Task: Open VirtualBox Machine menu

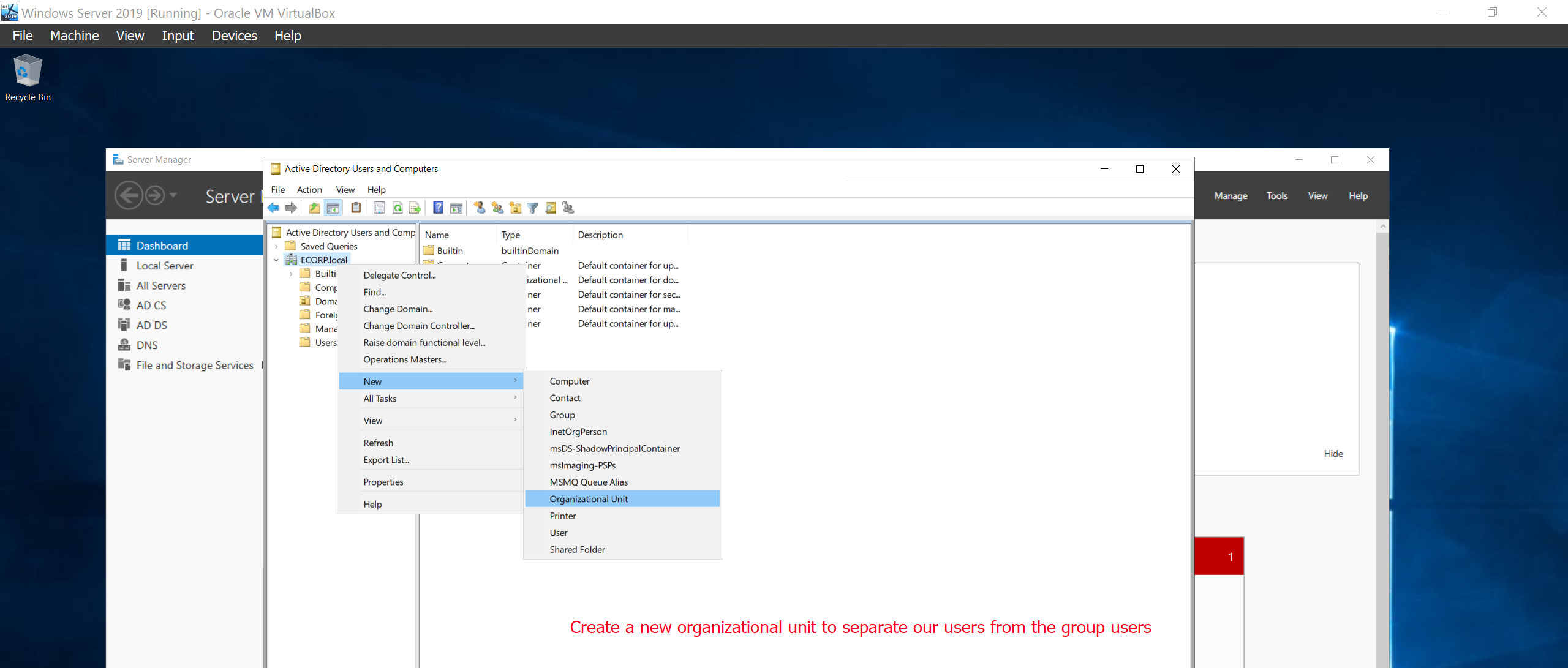Action: click(74, 36)
